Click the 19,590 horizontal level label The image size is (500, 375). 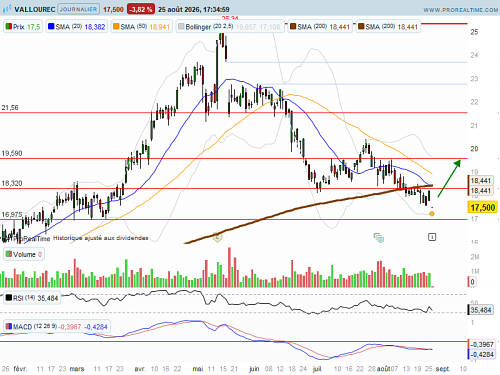(x=12, y=153)
